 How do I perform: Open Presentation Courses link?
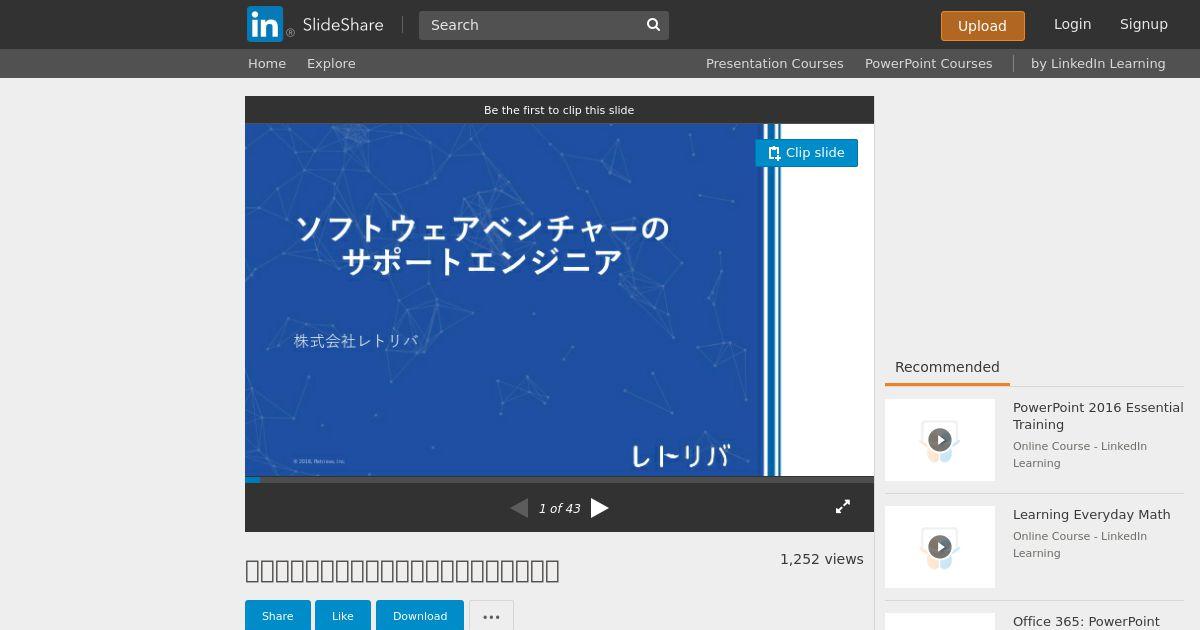(x=775, y=63)
